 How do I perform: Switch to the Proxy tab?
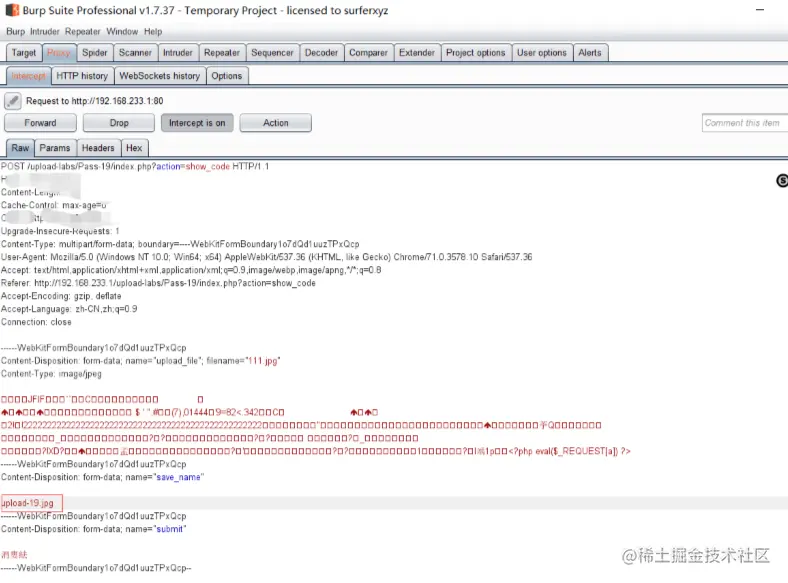click(59, 53)
